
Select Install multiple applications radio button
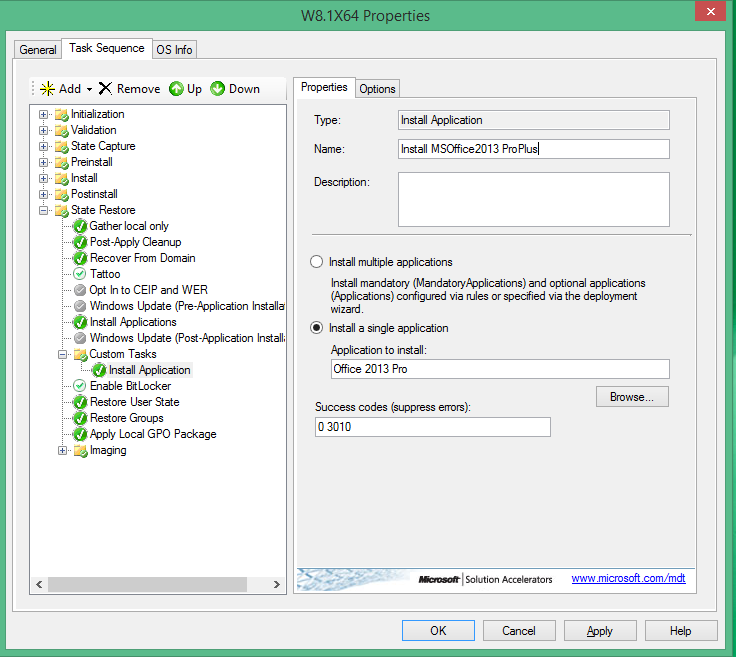click(x=317, y=262)
